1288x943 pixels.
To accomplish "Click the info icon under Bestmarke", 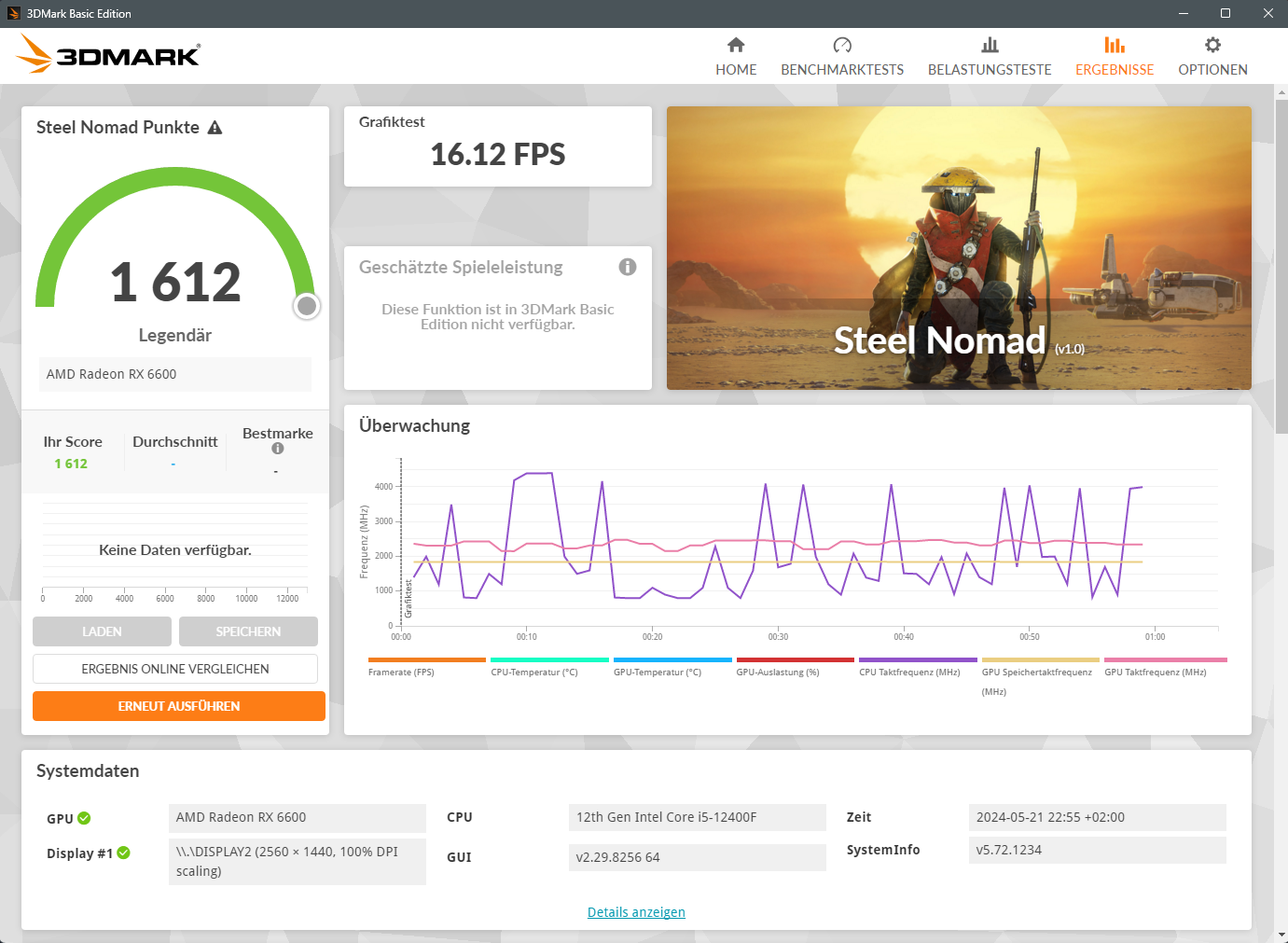I will click(x=278, y=449).
